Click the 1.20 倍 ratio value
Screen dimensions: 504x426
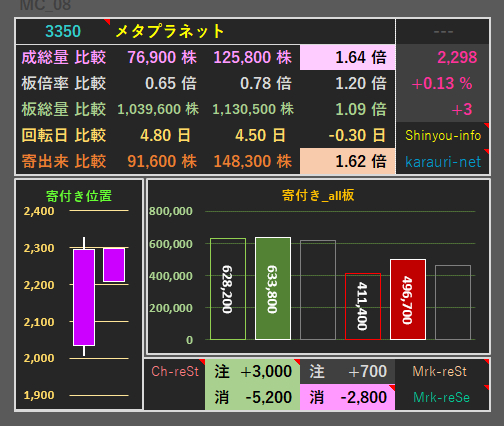point(361,83)
